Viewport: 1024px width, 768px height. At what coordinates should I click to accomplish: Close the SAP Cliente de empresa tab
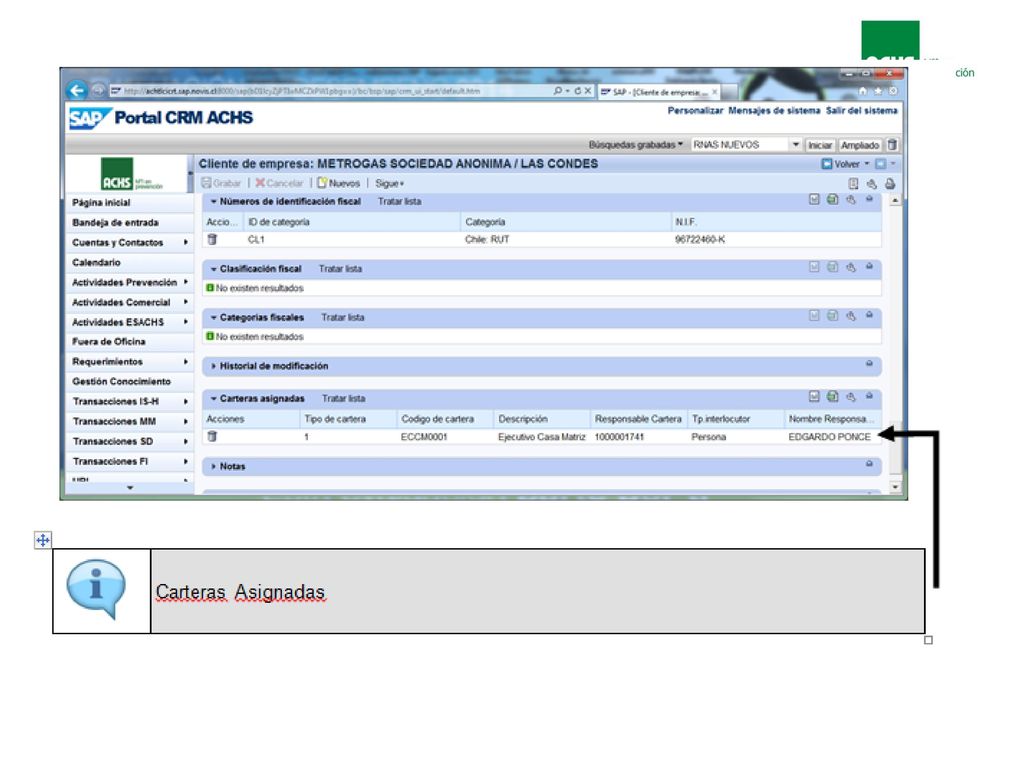pos(714,92)
